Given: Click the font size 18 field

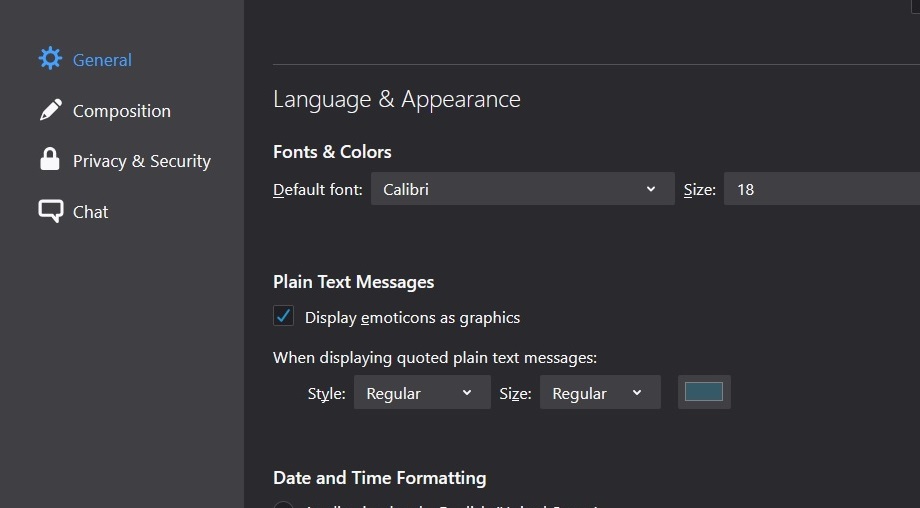Looking at the screenshot, I should tap(820, 189).
